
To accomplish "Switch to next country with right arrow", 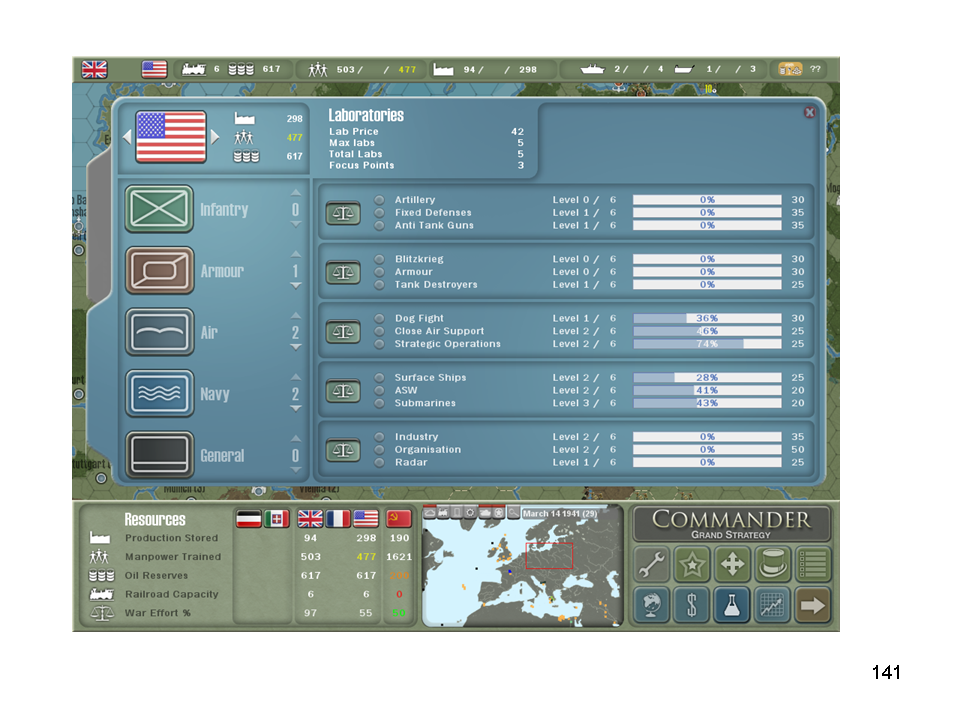I will [x=215, y=136].
